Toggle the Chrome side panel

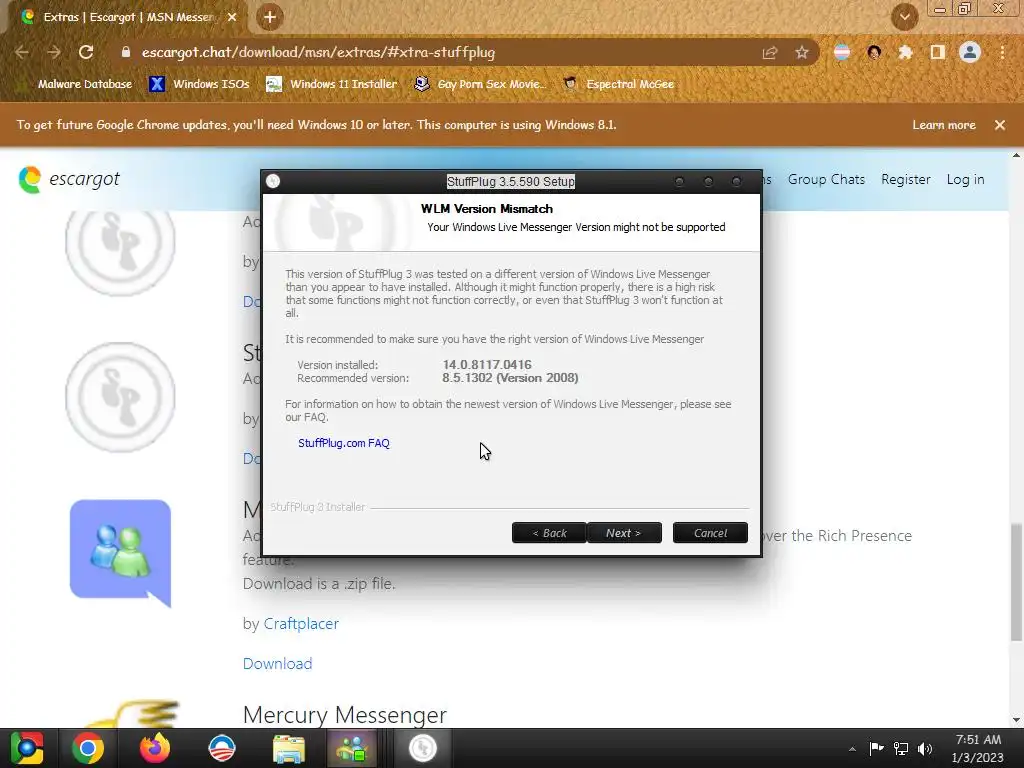tap(938, 52)
